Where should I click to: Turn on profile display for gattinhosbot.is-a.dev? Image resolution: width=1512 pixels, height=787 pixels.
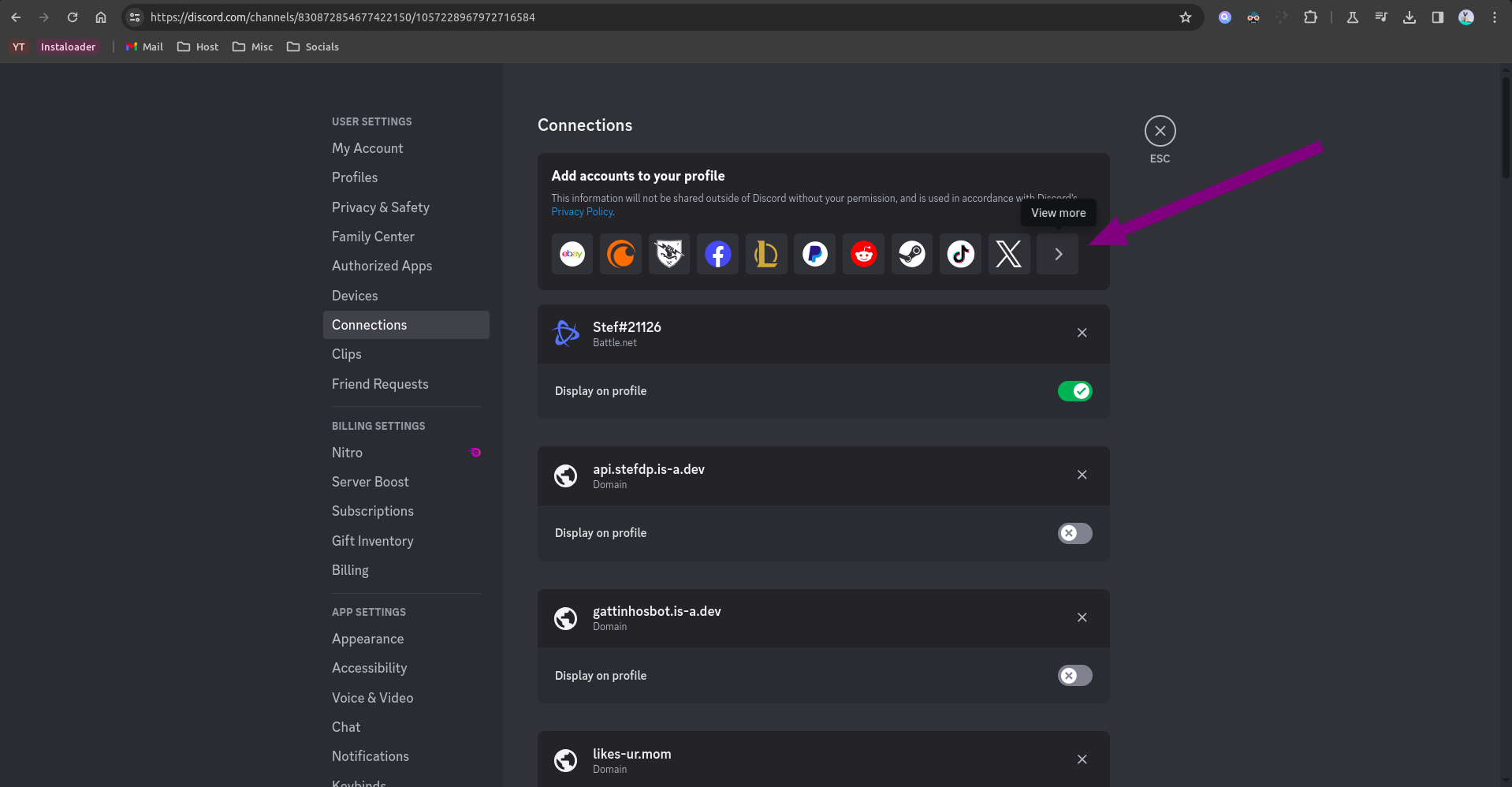pyautogui.click(x=1074, y=676)
